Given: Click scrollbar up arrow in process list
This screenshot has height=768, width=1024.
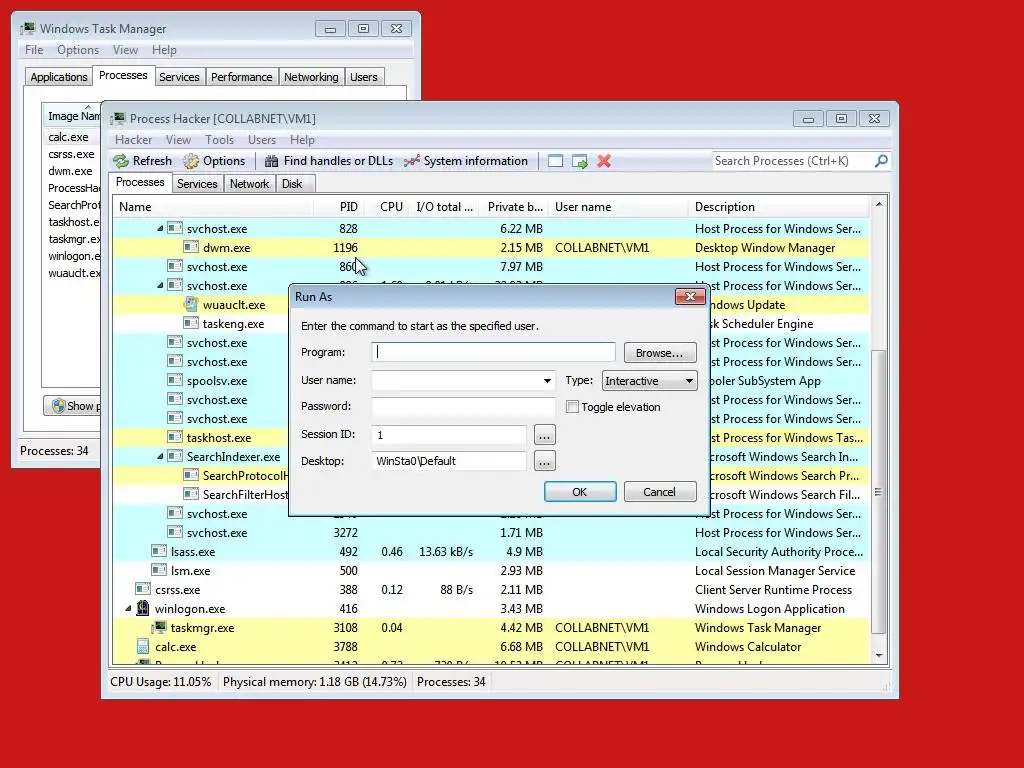Looking at the screenshot, I should 879,204.
